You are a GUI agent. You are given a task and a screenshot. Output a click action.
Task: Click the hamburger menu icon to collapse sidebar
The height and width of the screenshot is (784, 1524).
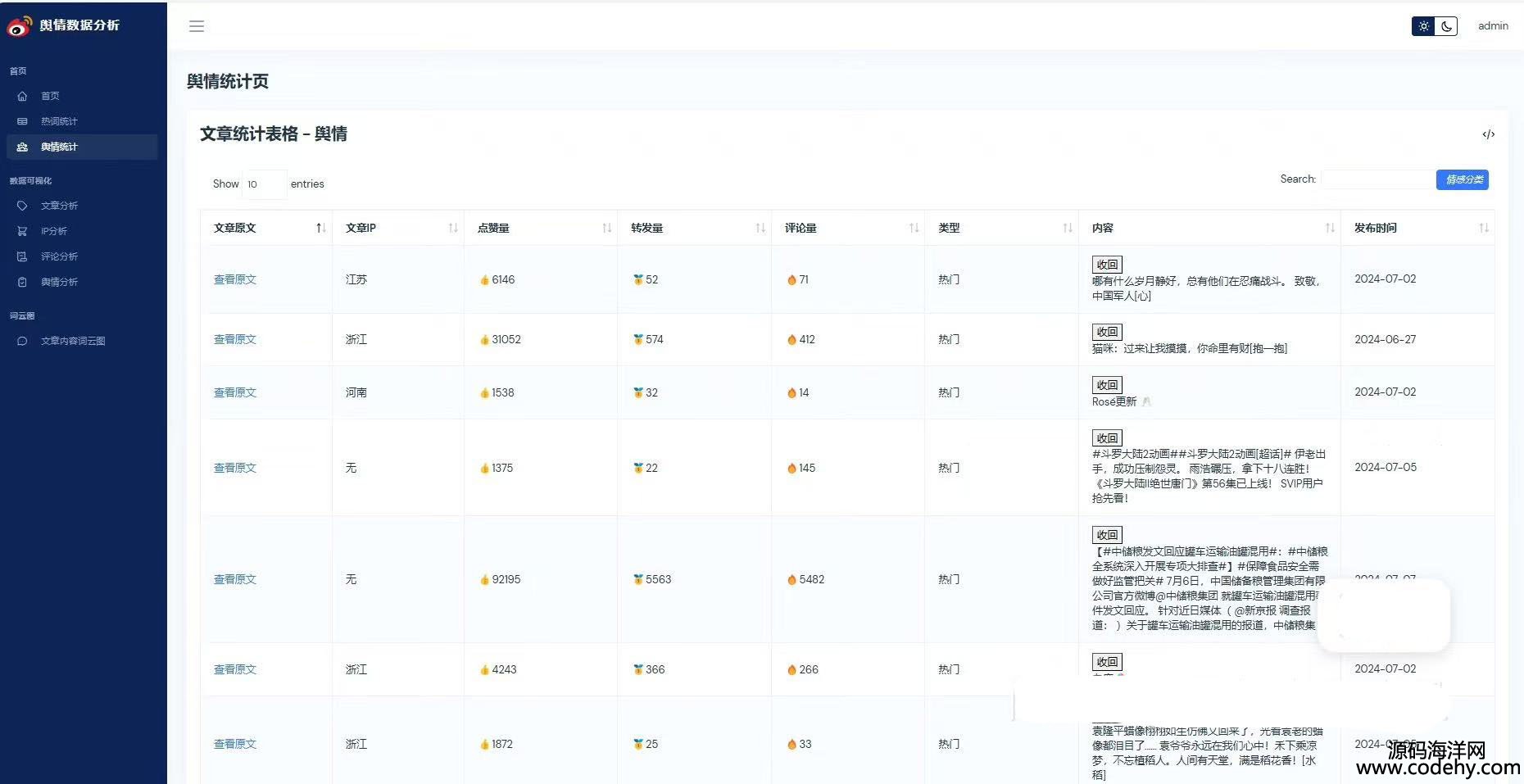[x=197, y=26]
